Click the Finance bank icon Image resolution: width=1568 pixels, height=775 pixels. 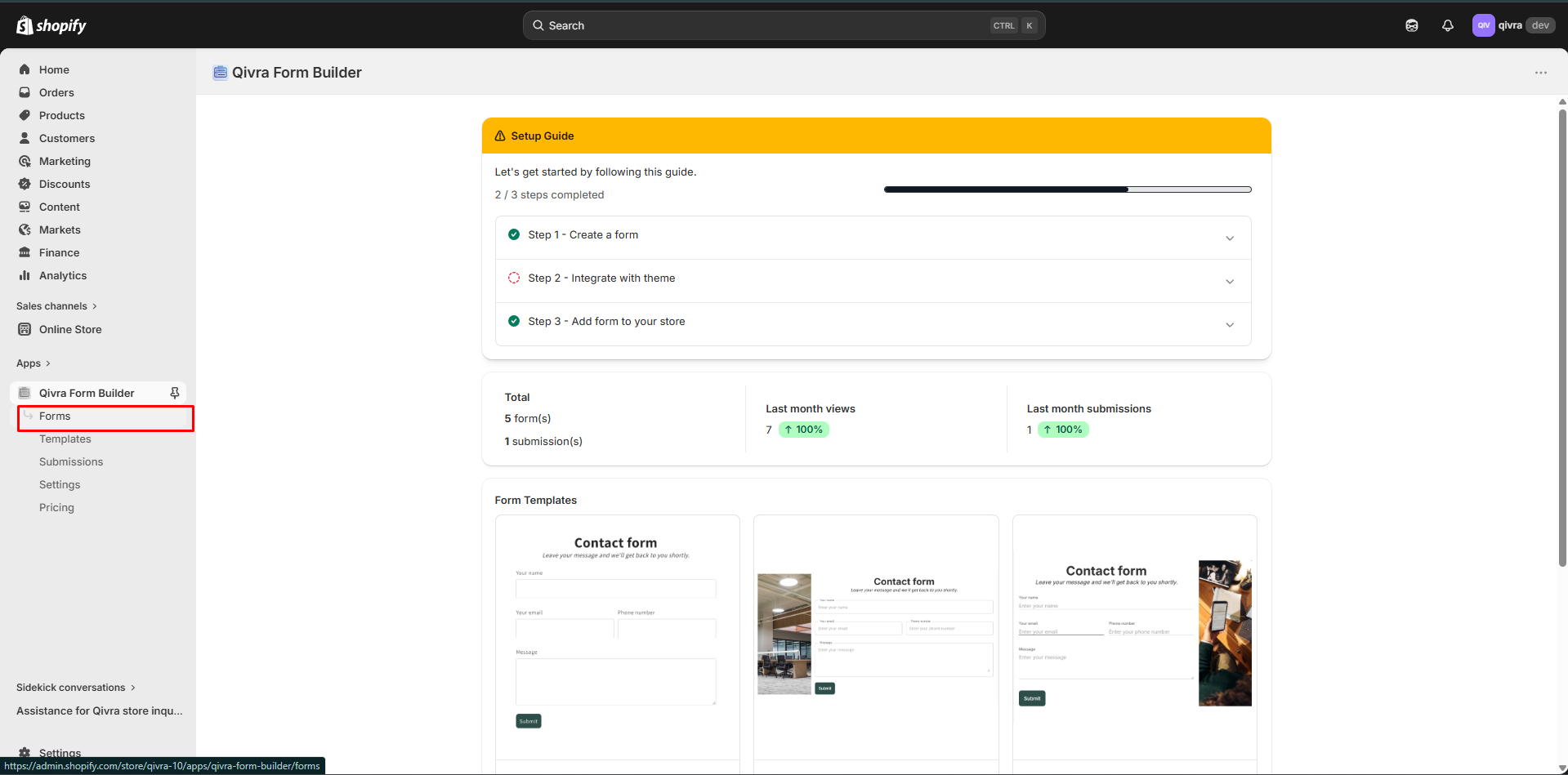(25, 252)
